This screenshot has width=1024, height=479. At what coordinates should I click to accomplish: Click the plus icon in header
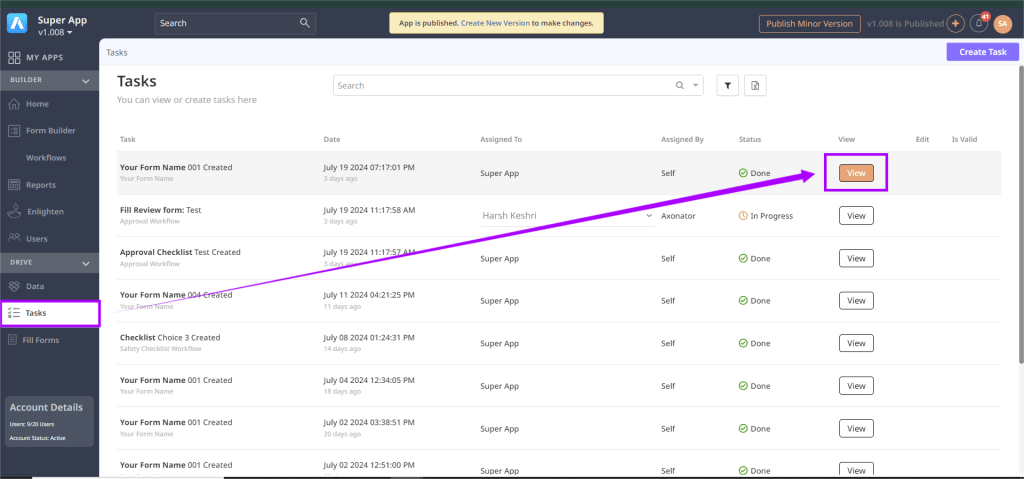(955, 23)
